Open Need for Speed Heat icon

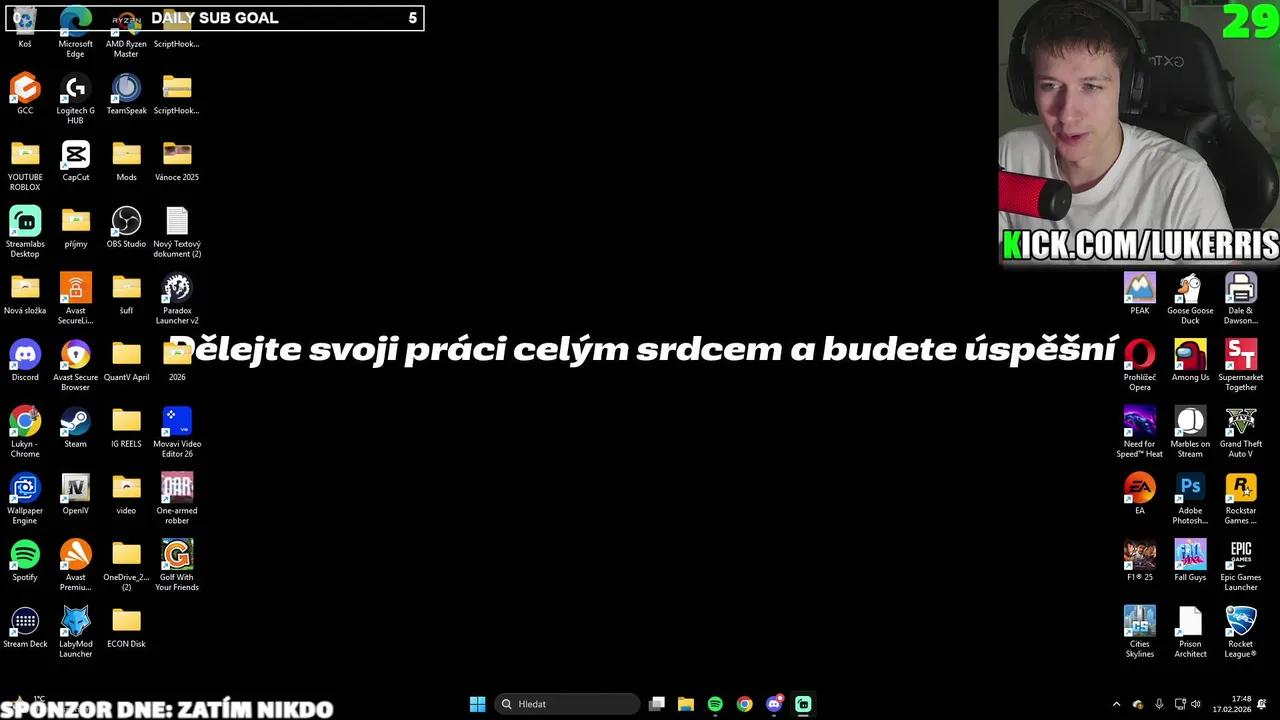click(1139, 421)
